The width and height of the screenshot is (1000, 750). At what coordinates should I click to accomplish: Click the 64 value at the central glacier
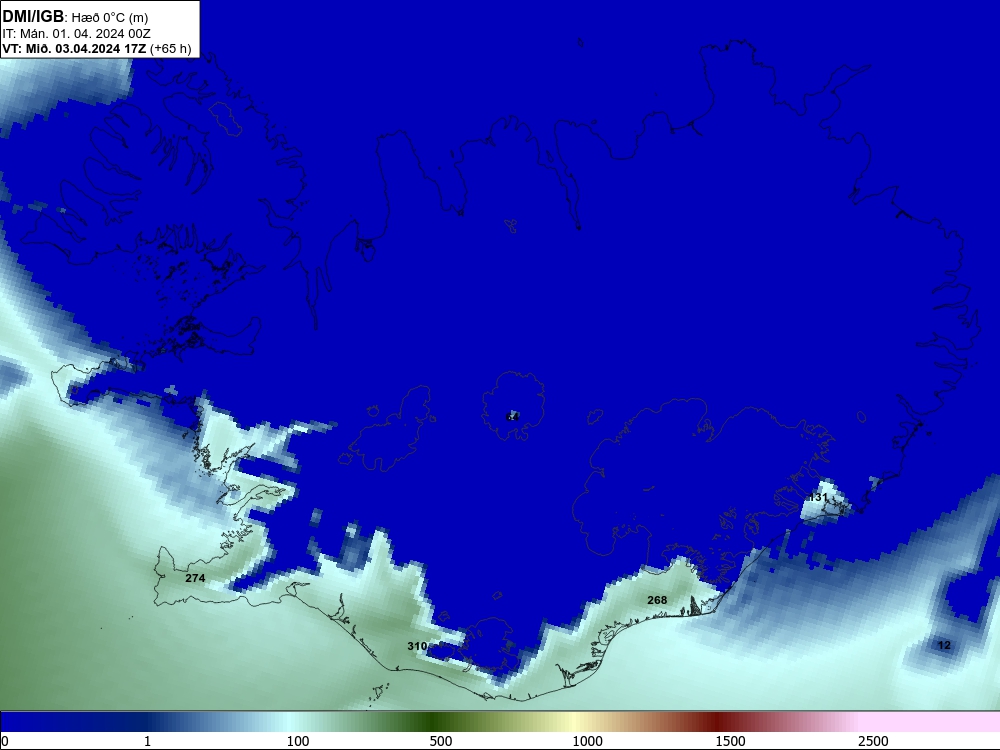pyautogui.click(x=512, y=417)
